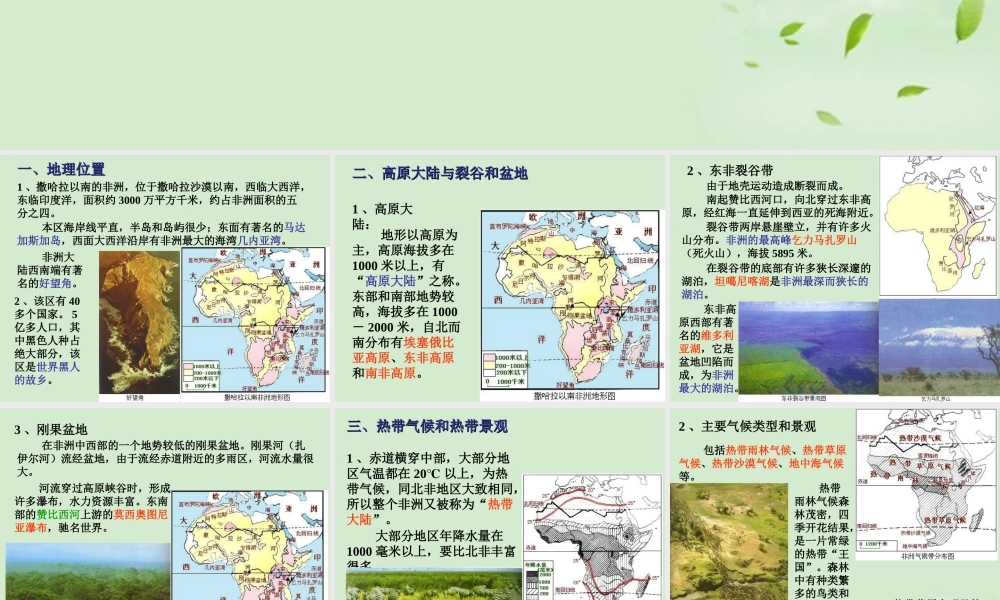Click the red text 东非高原
1000x600 pixels.
click(429, 358)
